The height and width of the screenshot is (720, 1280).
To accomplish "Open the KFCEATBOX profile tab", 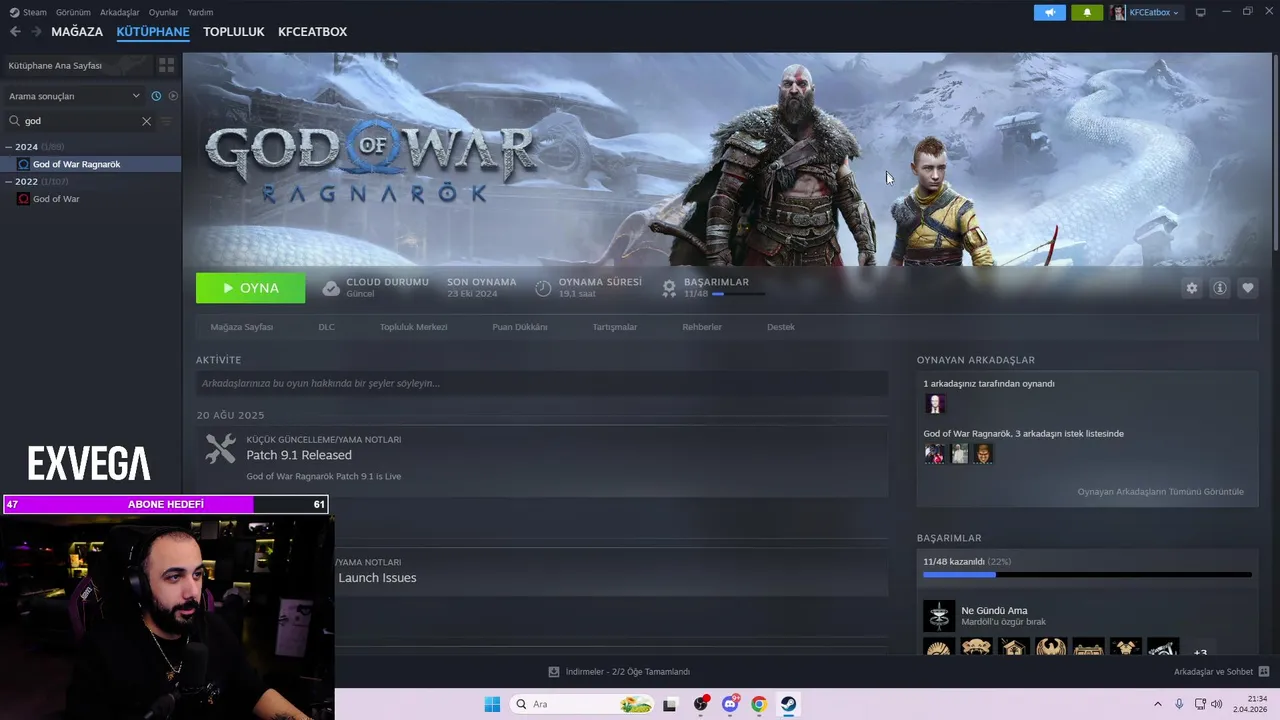I will pyautogui.click(x=312, y=32).
